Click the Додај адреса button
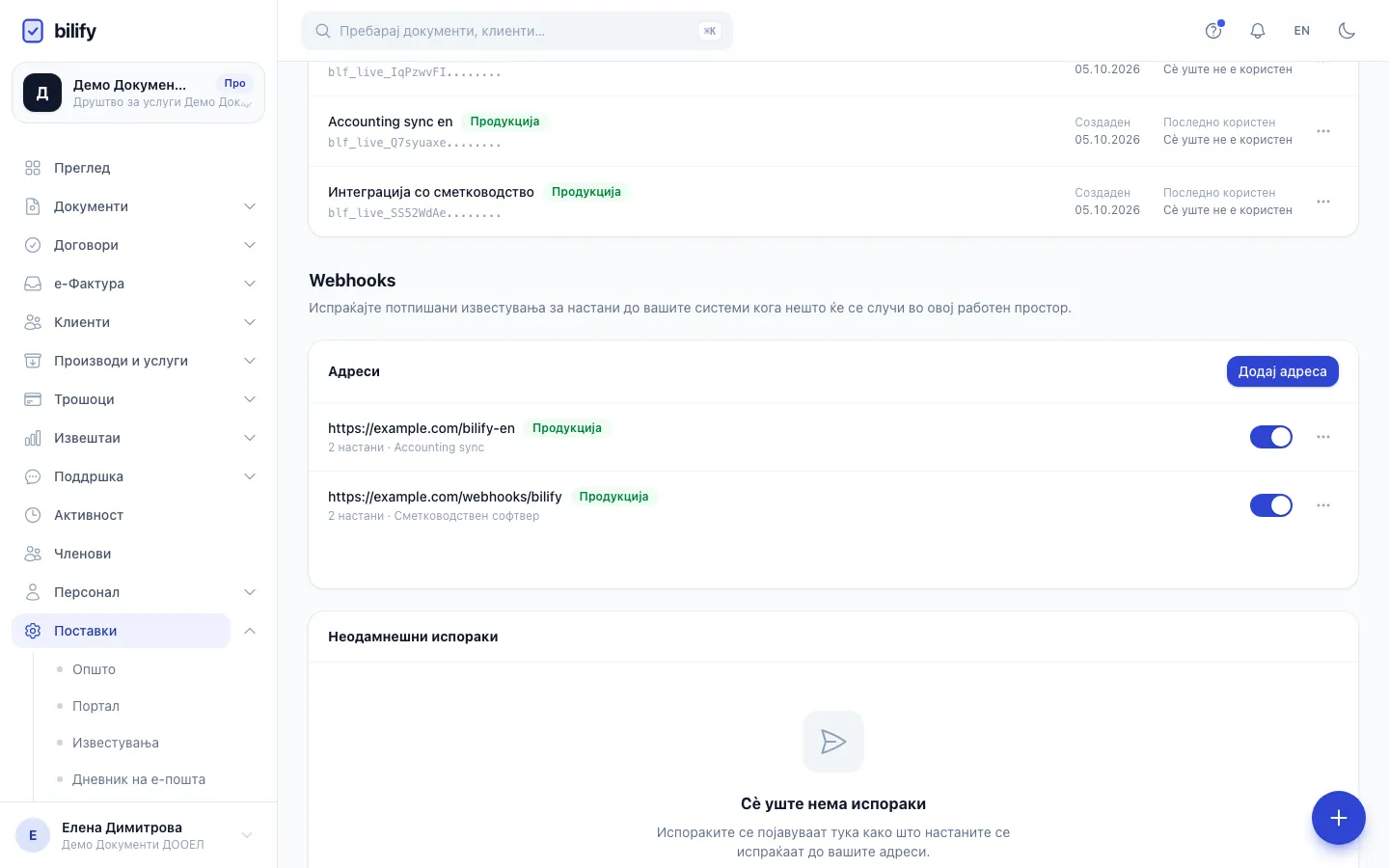The height and width of the screenshot is (868, 1389). 1282,371
